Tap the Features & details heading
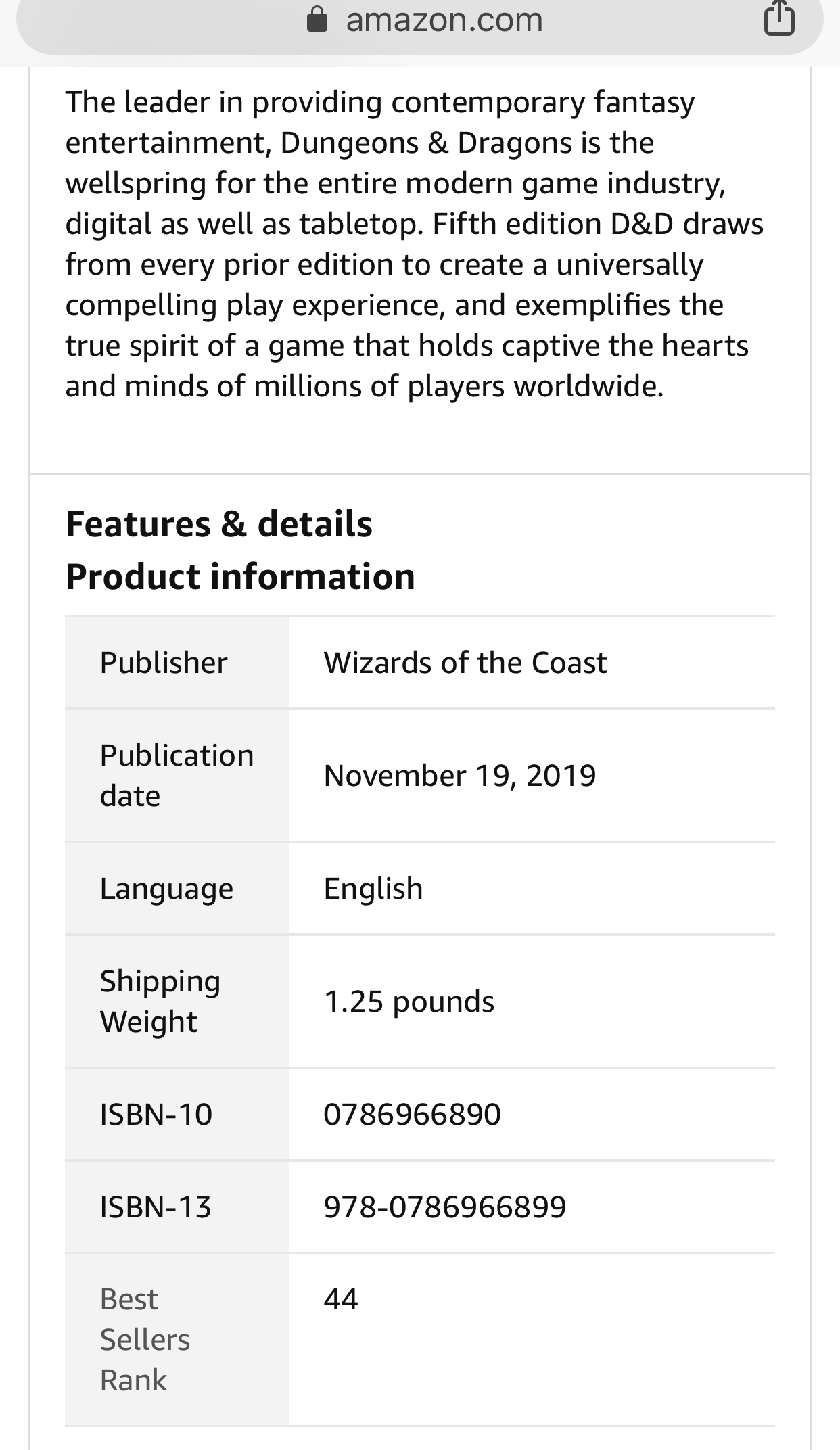The image size is (840, 1450). coord(219,524)
